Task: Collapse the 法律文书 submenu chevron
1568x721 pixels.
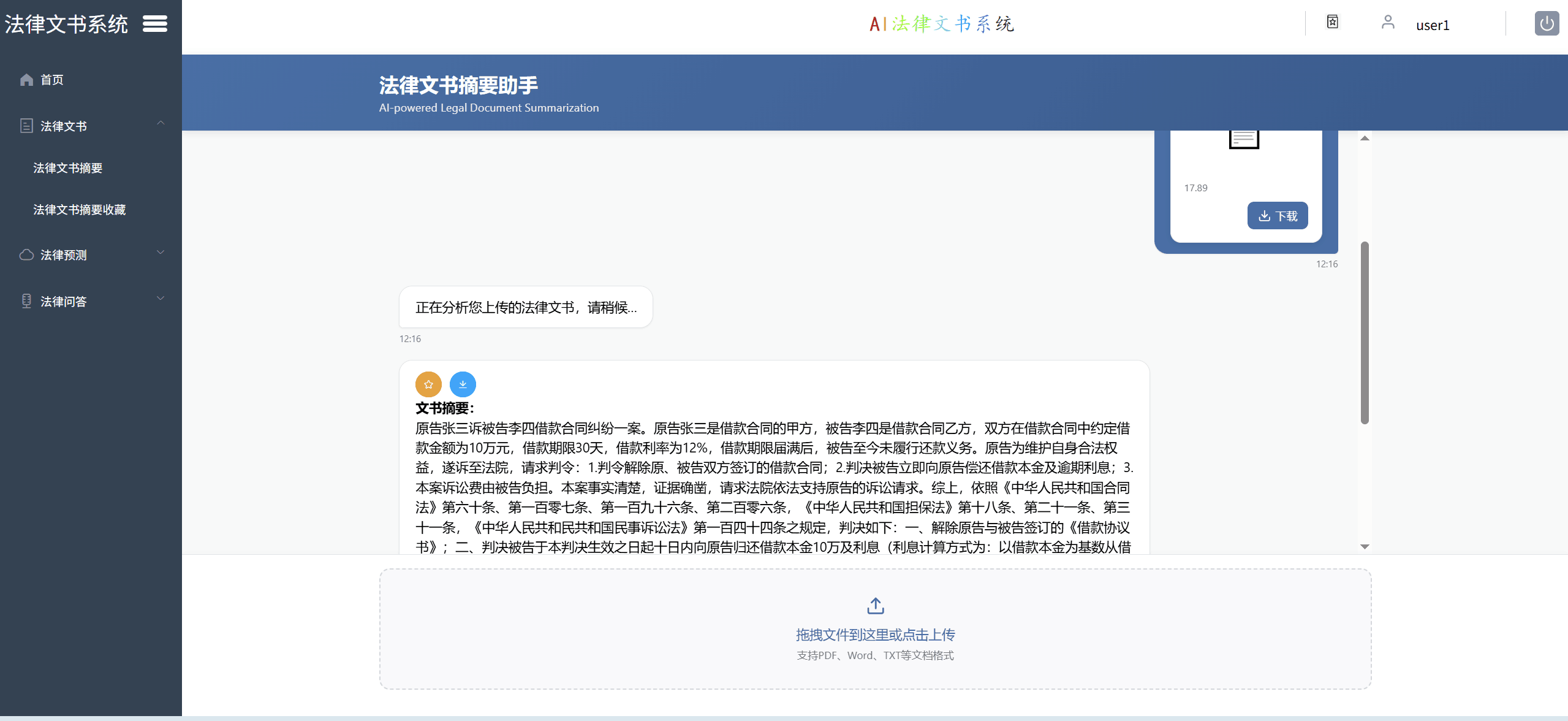Action: pos(161,123)
